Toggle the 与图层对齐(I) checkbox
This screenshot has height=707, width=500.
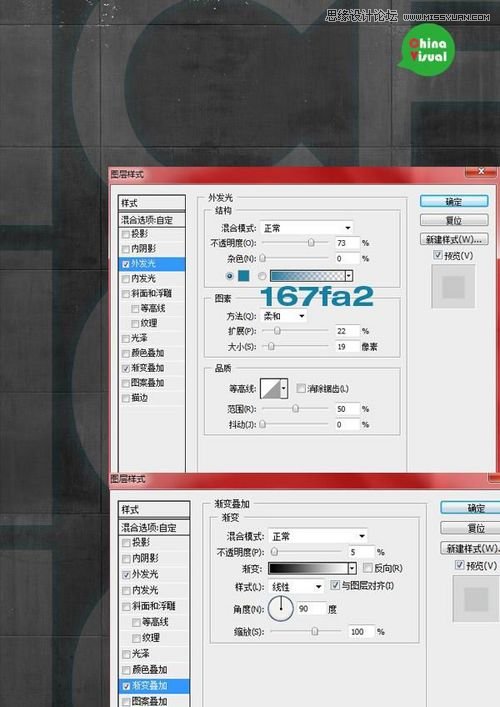pyautogui.click(x=335, y=585)
